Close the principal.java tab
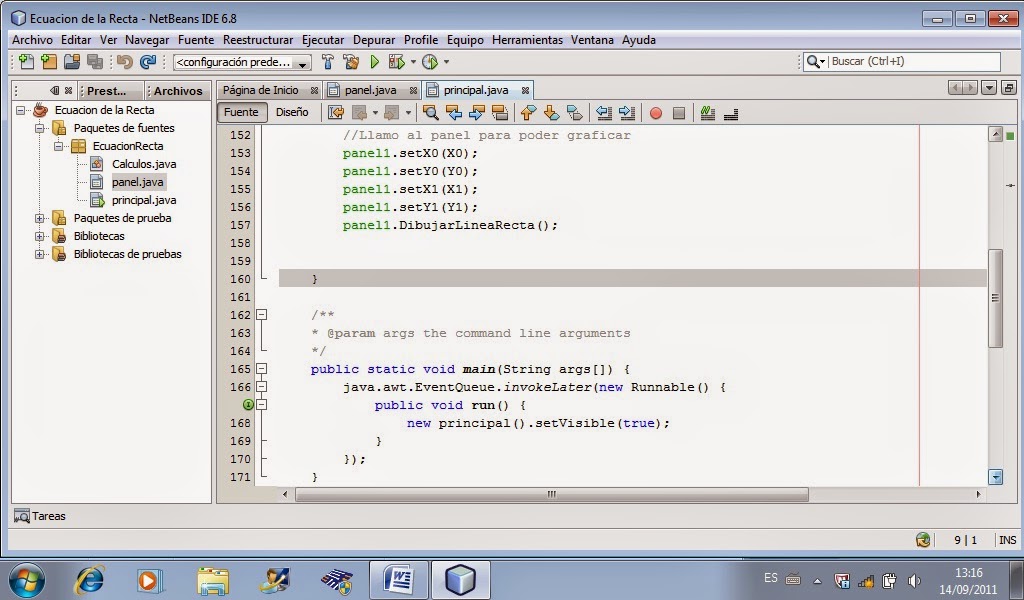 (525, 91)
